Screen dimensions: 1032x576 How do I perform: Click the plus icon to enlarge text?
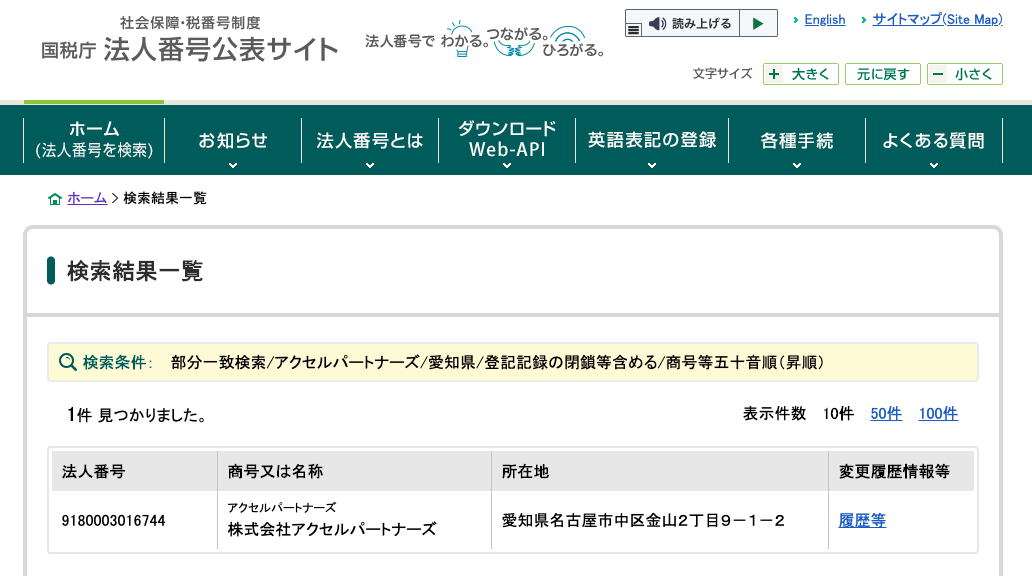[x=774, y=74]
